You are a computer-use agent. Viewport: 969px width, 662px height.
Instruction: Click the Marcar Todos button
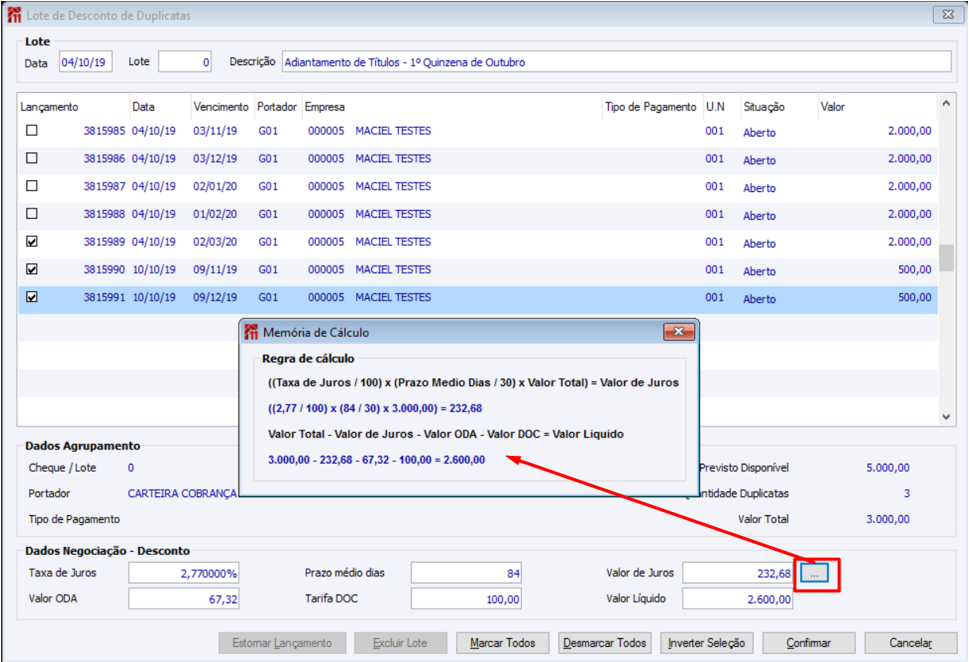502,643
